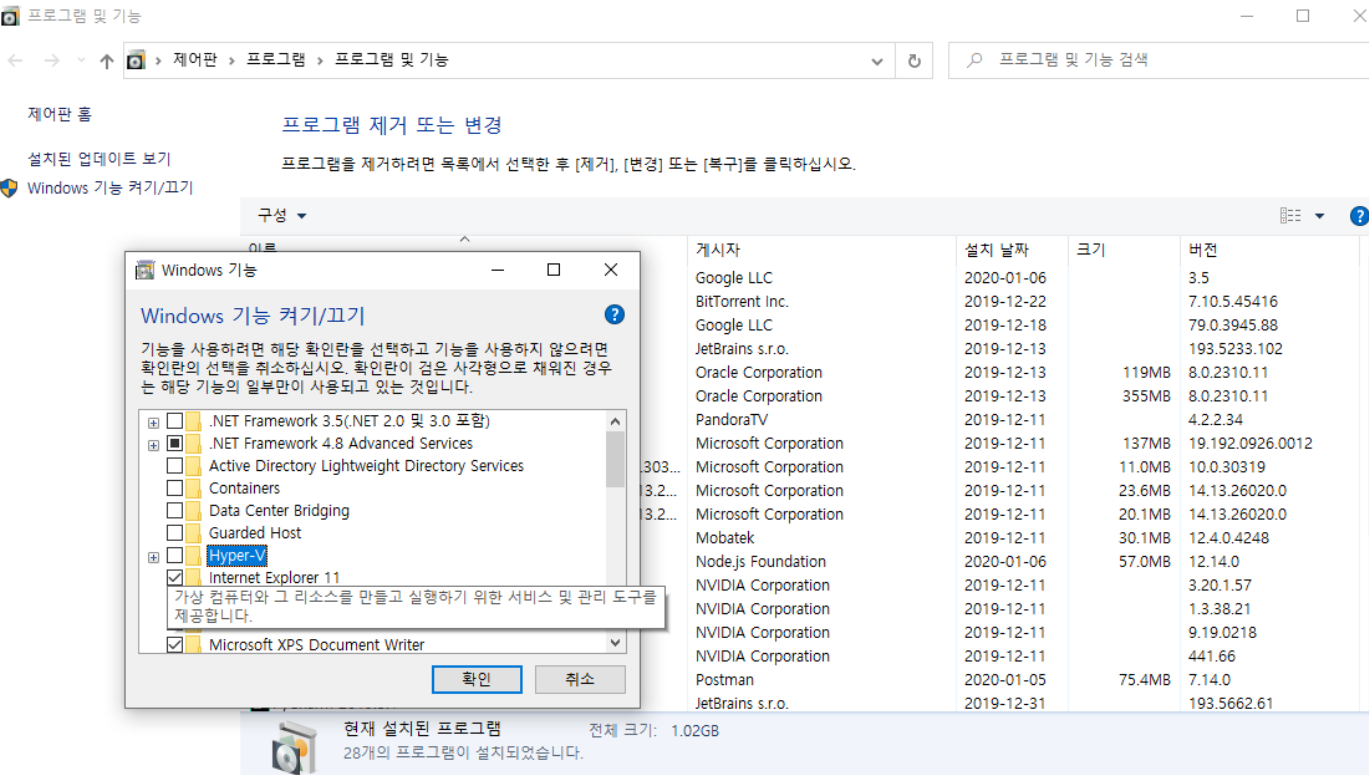The height and width of the screenshot is (775, 1369).
Task: Click the features list scrollbar up arrow
Action: [615, 421]
